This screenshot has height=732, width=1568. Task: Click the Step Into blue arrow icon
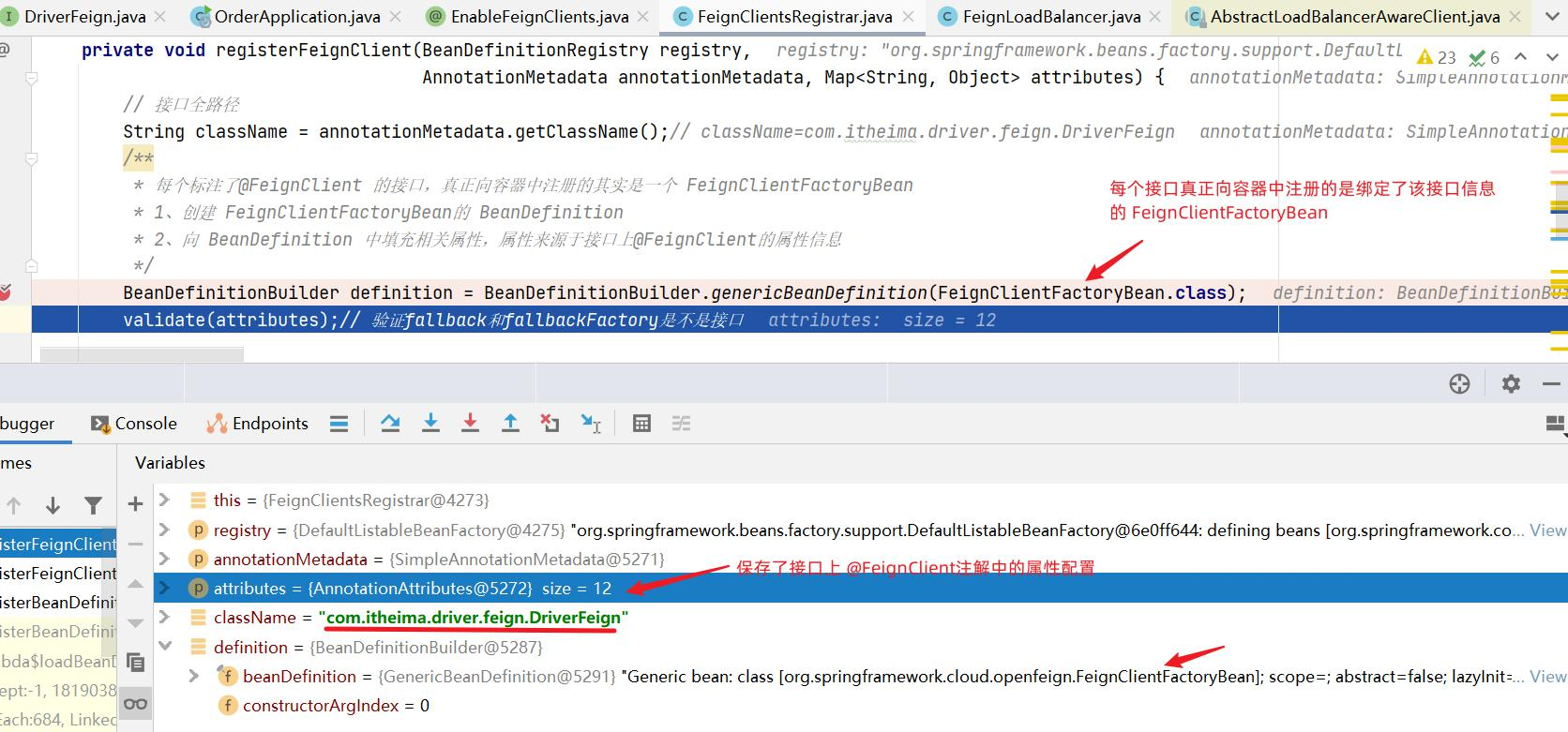click(430, 424)
